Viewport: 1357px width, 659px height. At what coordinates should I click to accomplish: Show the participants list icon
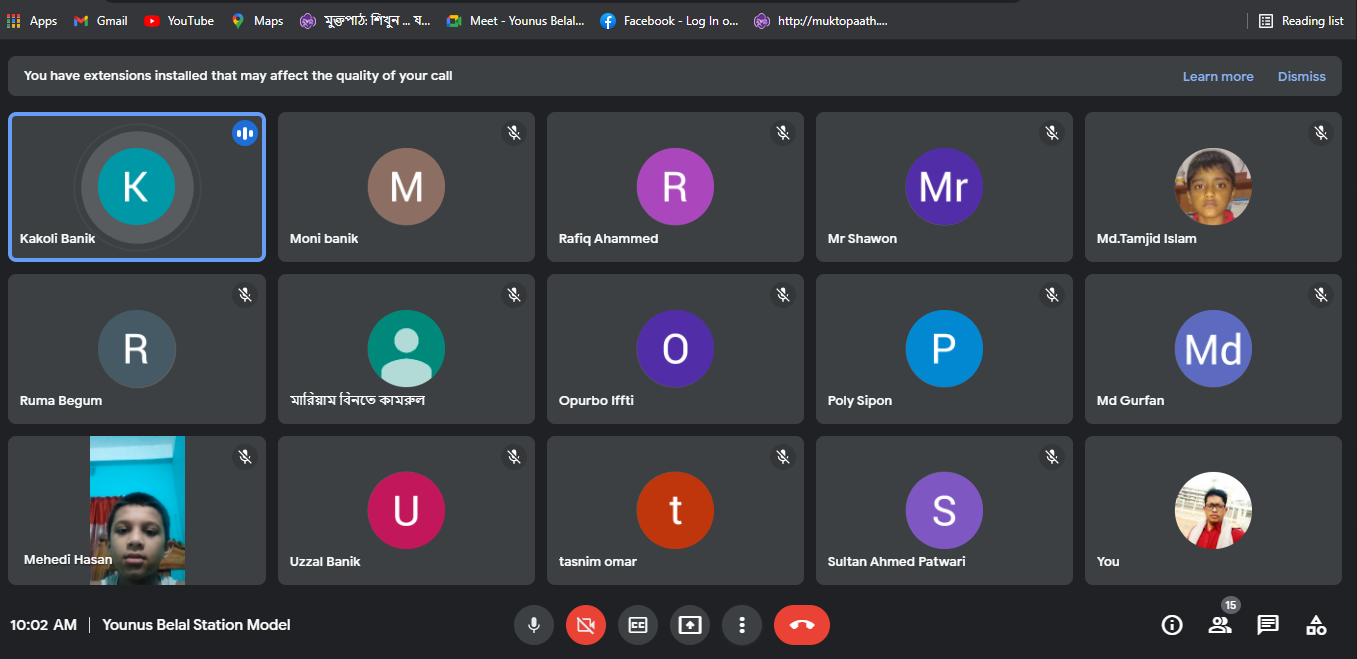pos(1220,625)
